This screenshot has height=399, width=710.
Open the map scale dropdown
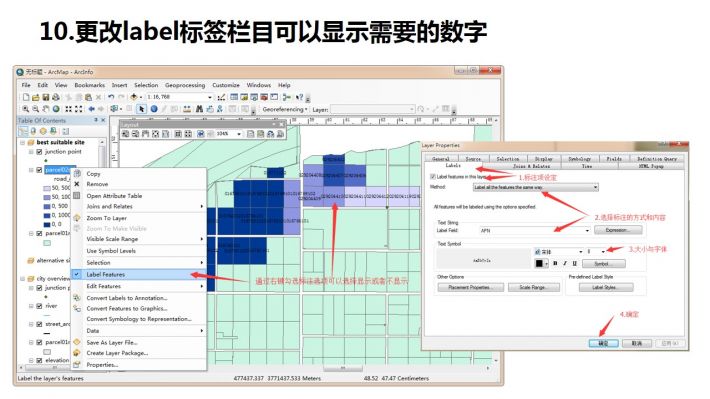[x=210, y=97]
